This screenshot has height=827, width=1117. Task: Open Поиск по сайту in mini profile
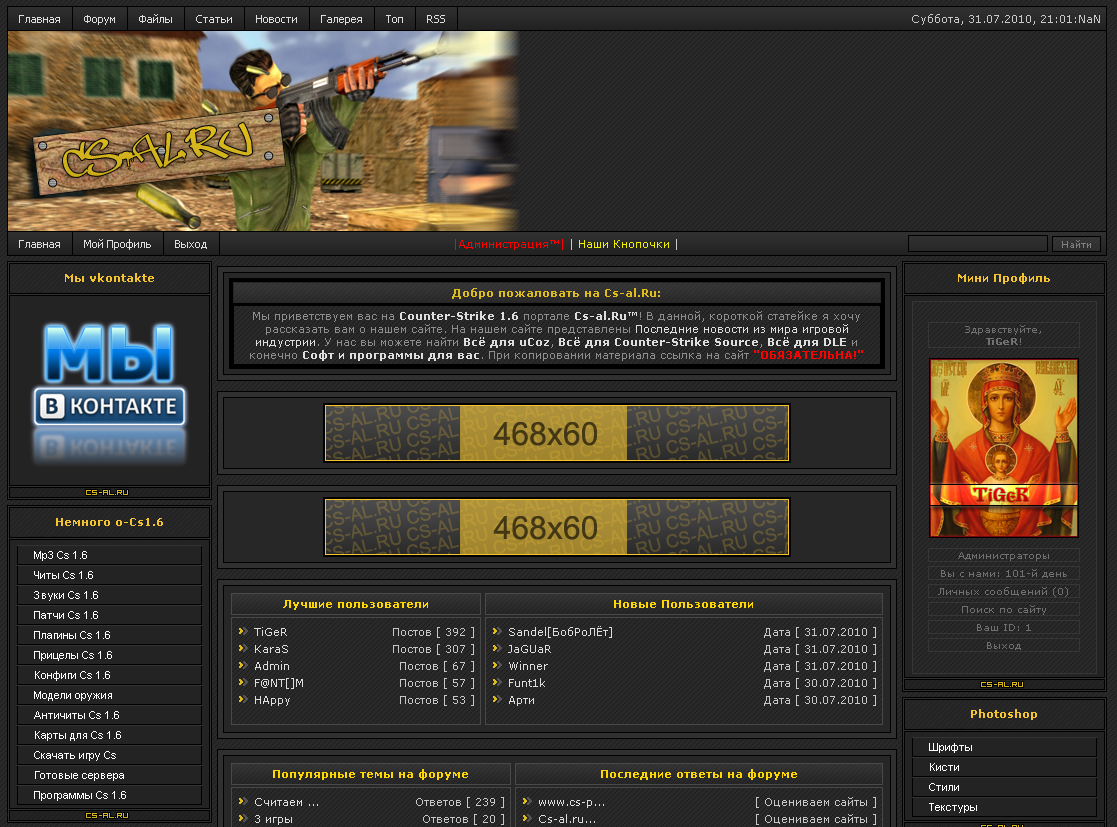point(1004,610)
